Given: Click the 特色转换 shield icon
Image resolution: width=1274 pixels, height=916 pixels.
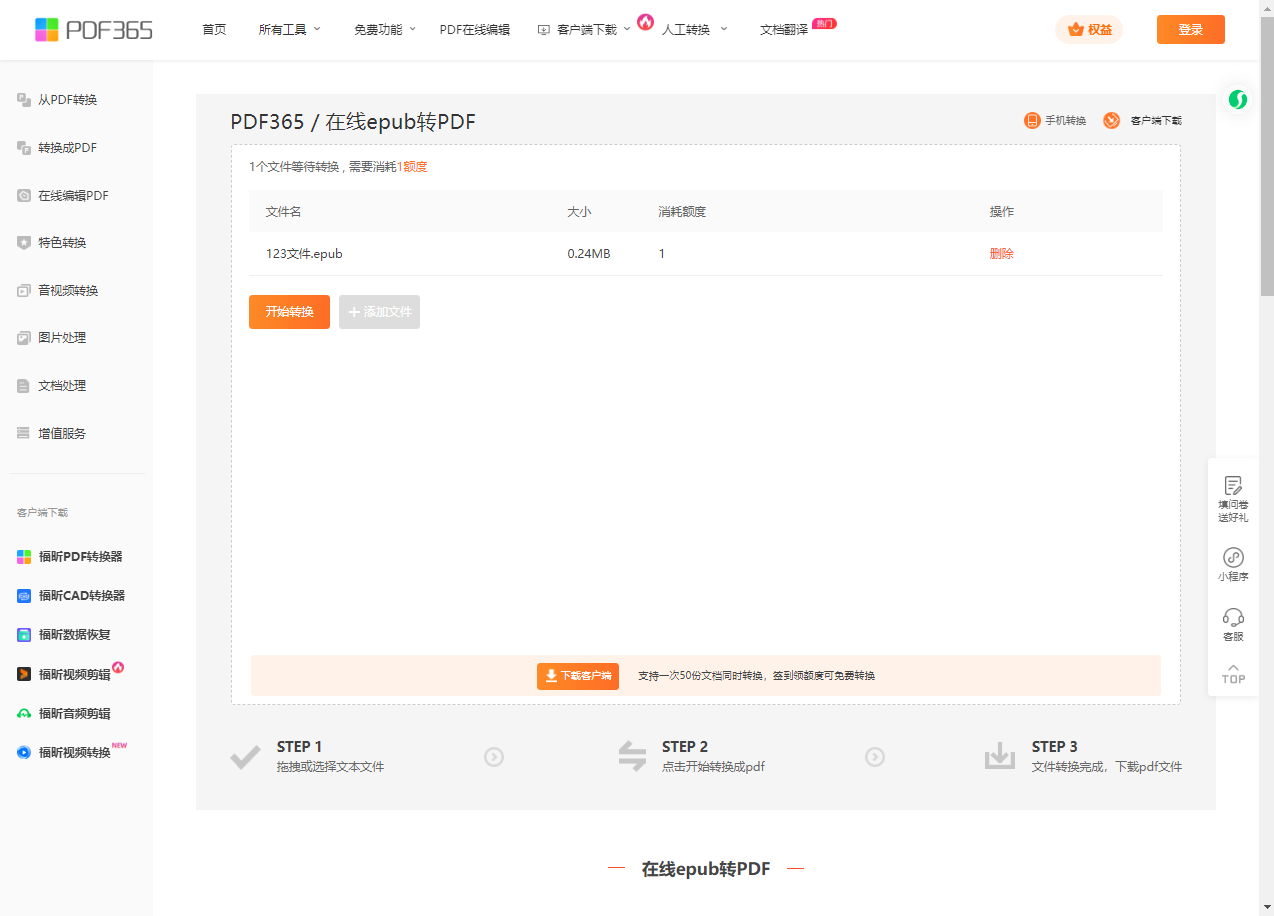Looking at the screenshot, I should [x=24, y=243].
